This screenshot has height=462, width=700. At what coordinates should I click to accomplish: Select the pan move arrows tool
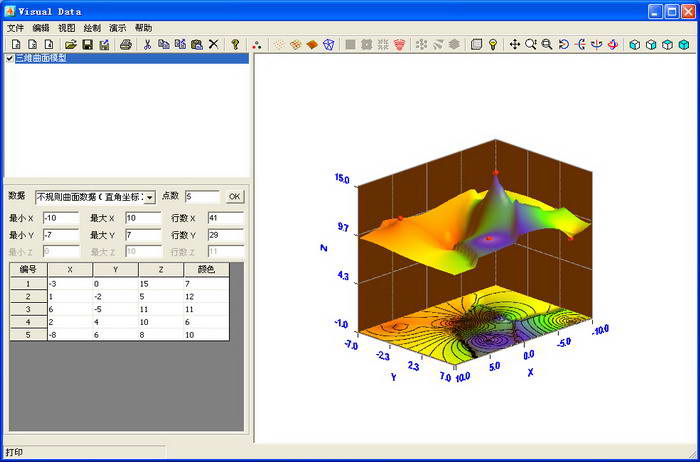[515, 44]
